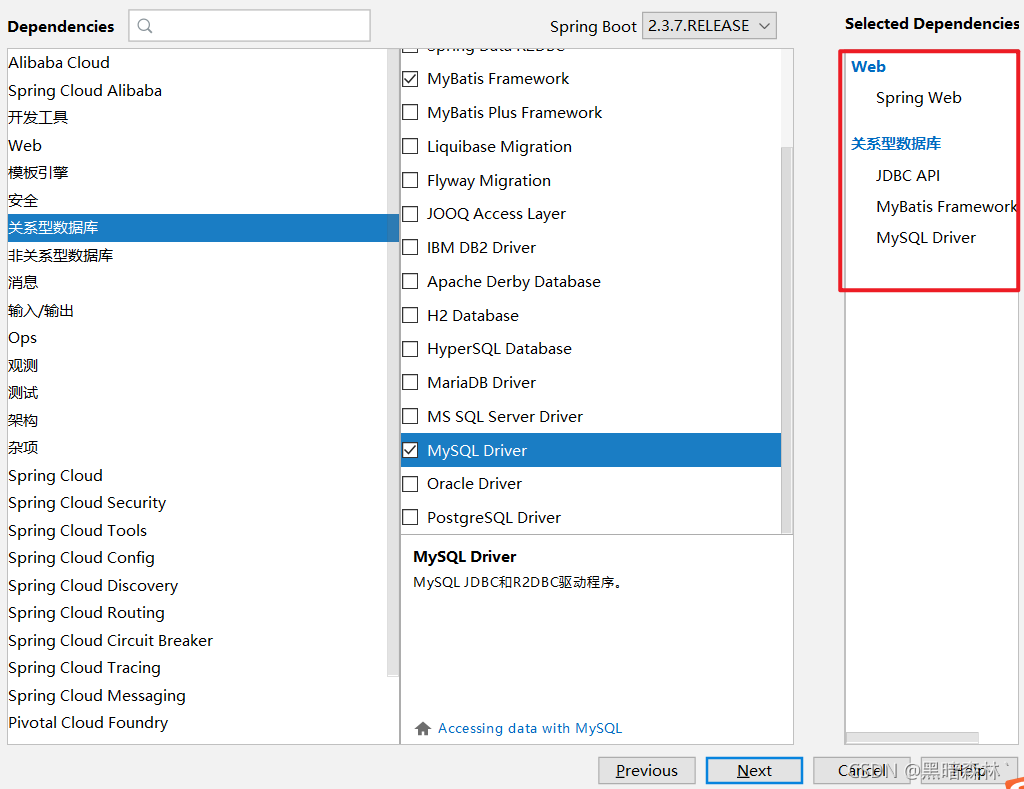This screenshot has width=1024, height=789.
Task: Select the 杂项 category
Action: [x=197, y=447]
